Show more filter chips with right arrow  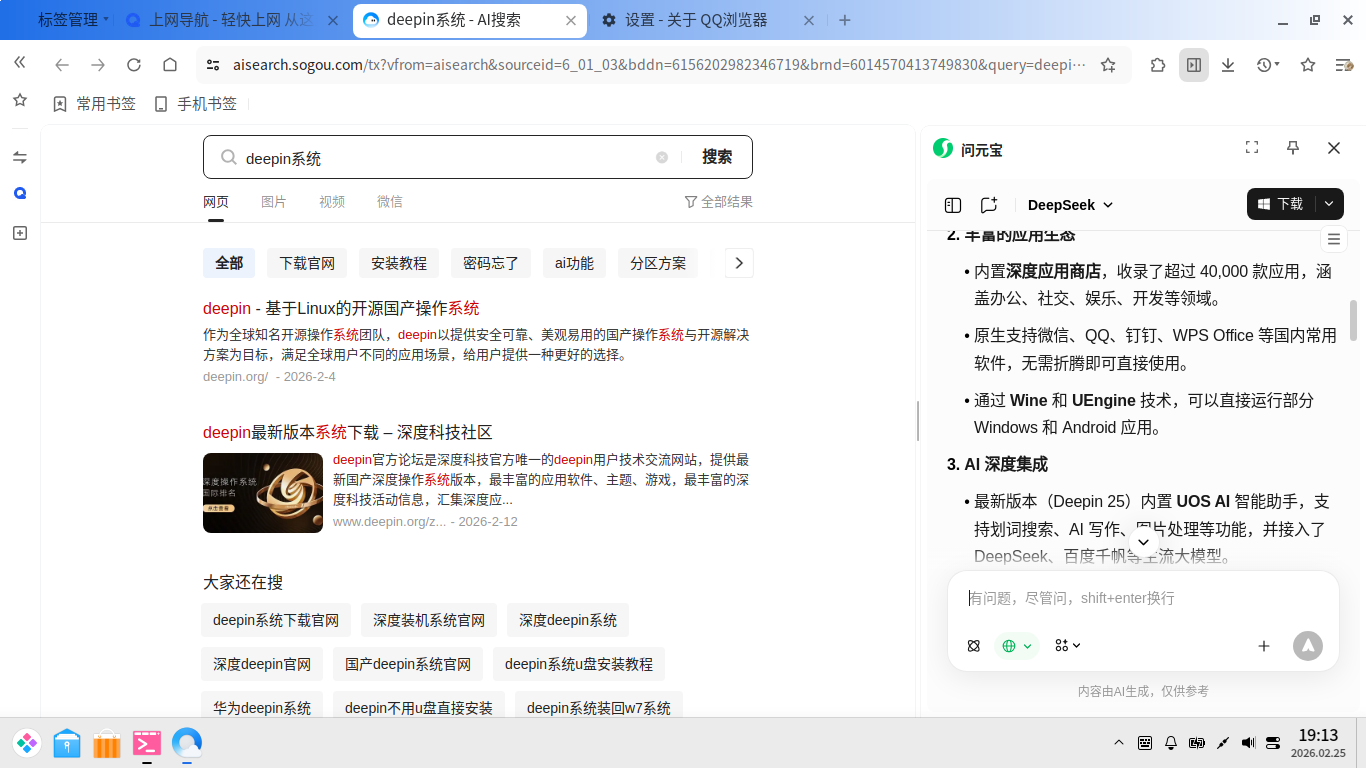[x=739, y=263]
